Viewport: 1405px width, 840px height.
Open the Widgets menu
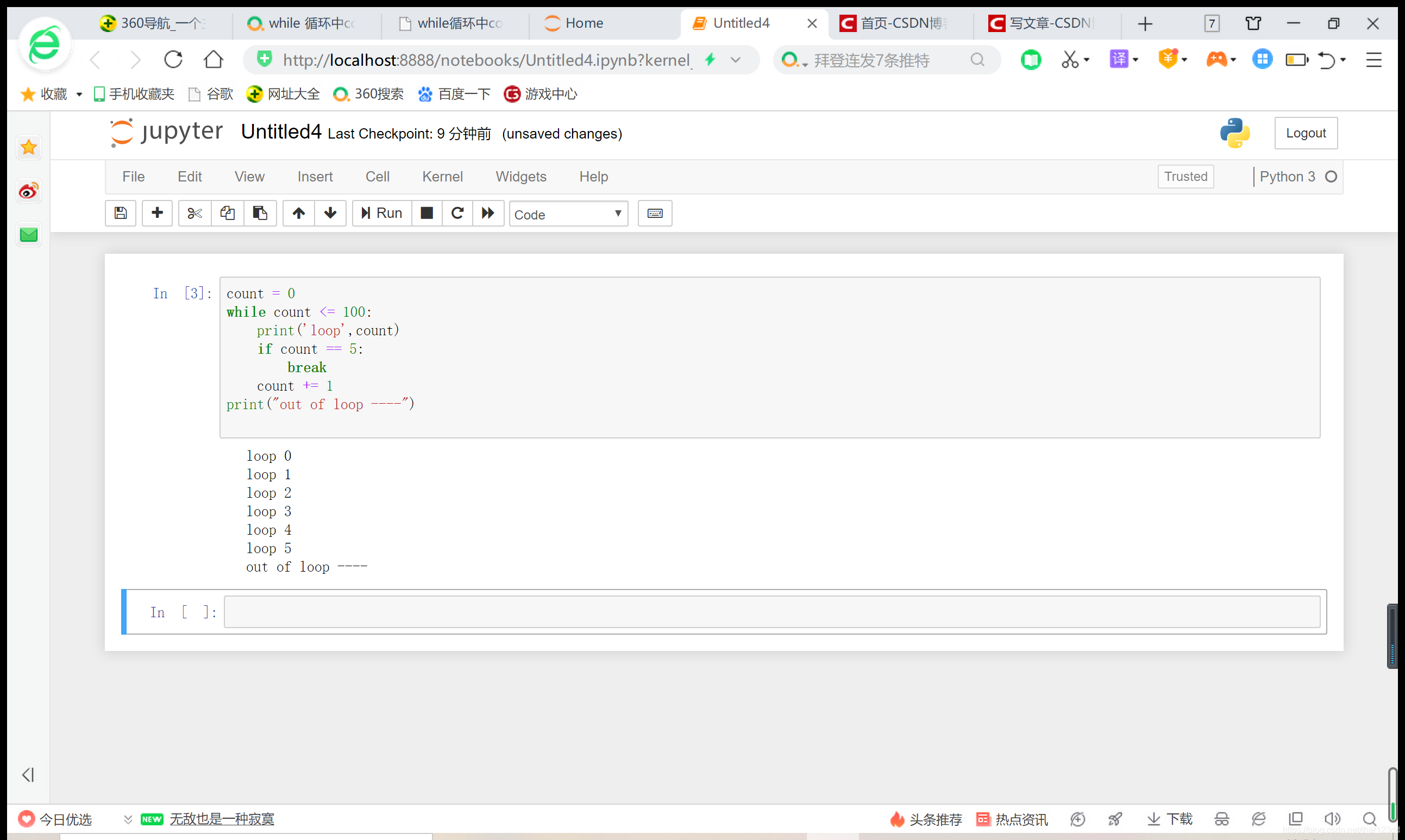[x=521, y=177]
